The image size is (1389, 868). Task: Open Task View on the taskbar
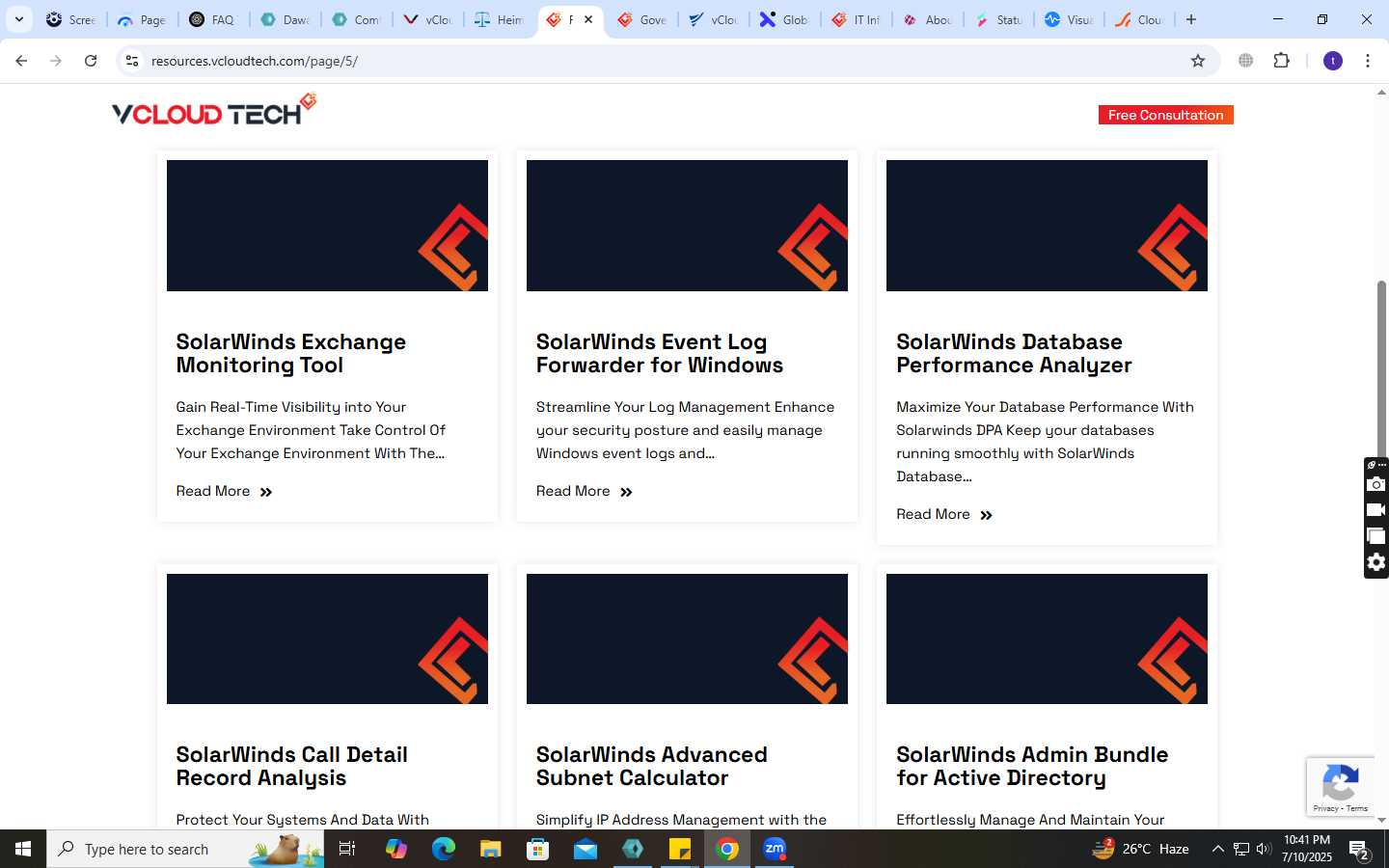point(347,849)
